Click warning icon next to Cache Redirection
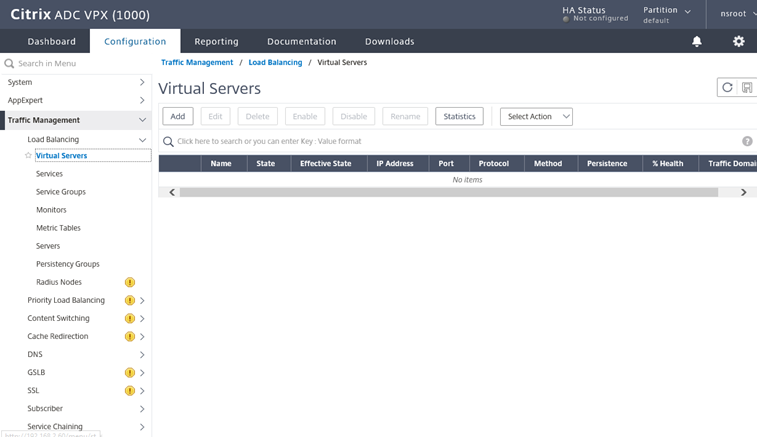The image size is (757, 437). tap(130, 337)
